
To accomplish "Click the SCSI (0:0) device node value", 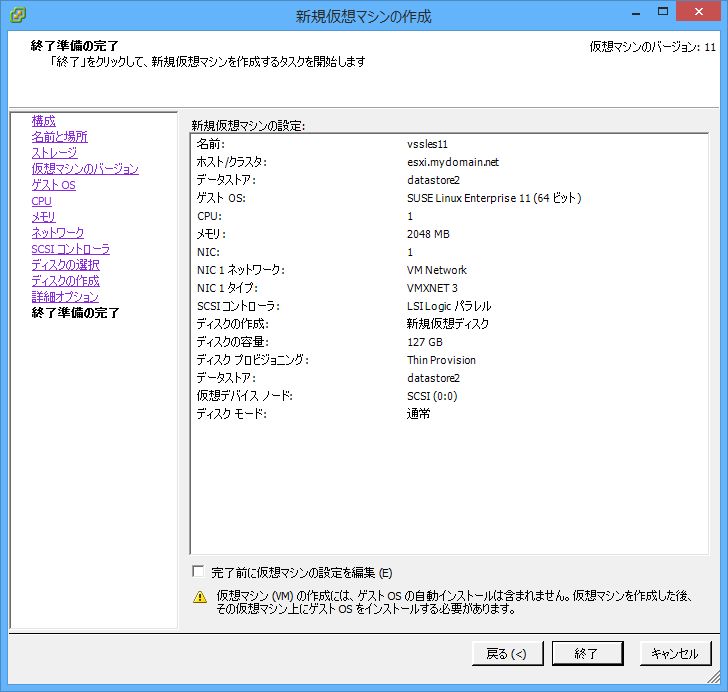I will tap(432, 396).
